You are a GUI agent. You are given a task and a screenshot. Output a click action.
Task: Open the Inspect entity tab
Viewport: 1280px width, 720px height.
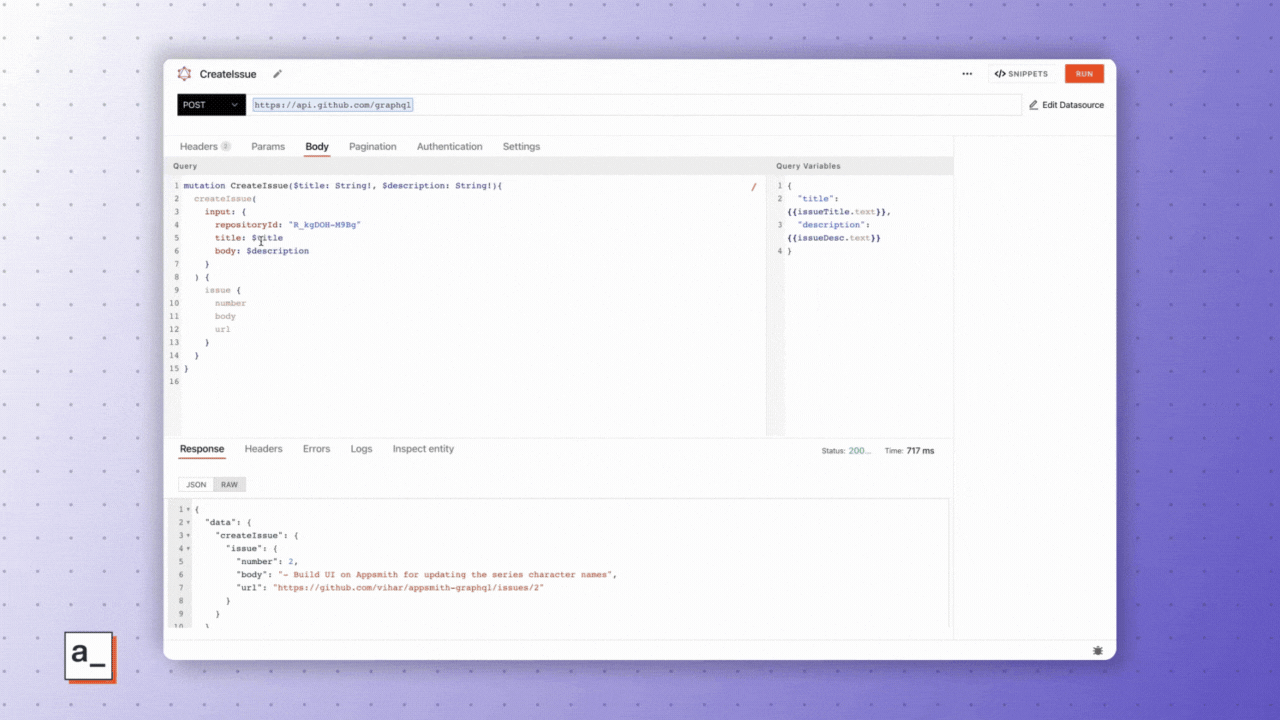(423, 449)
